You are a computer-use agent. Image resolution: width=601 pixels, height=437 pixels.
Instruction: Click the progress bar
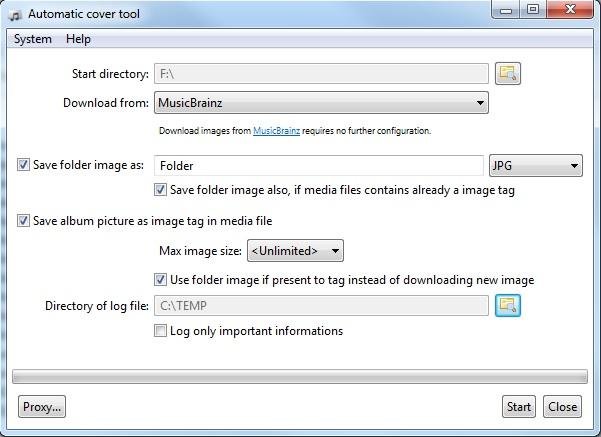coord(300,376)
